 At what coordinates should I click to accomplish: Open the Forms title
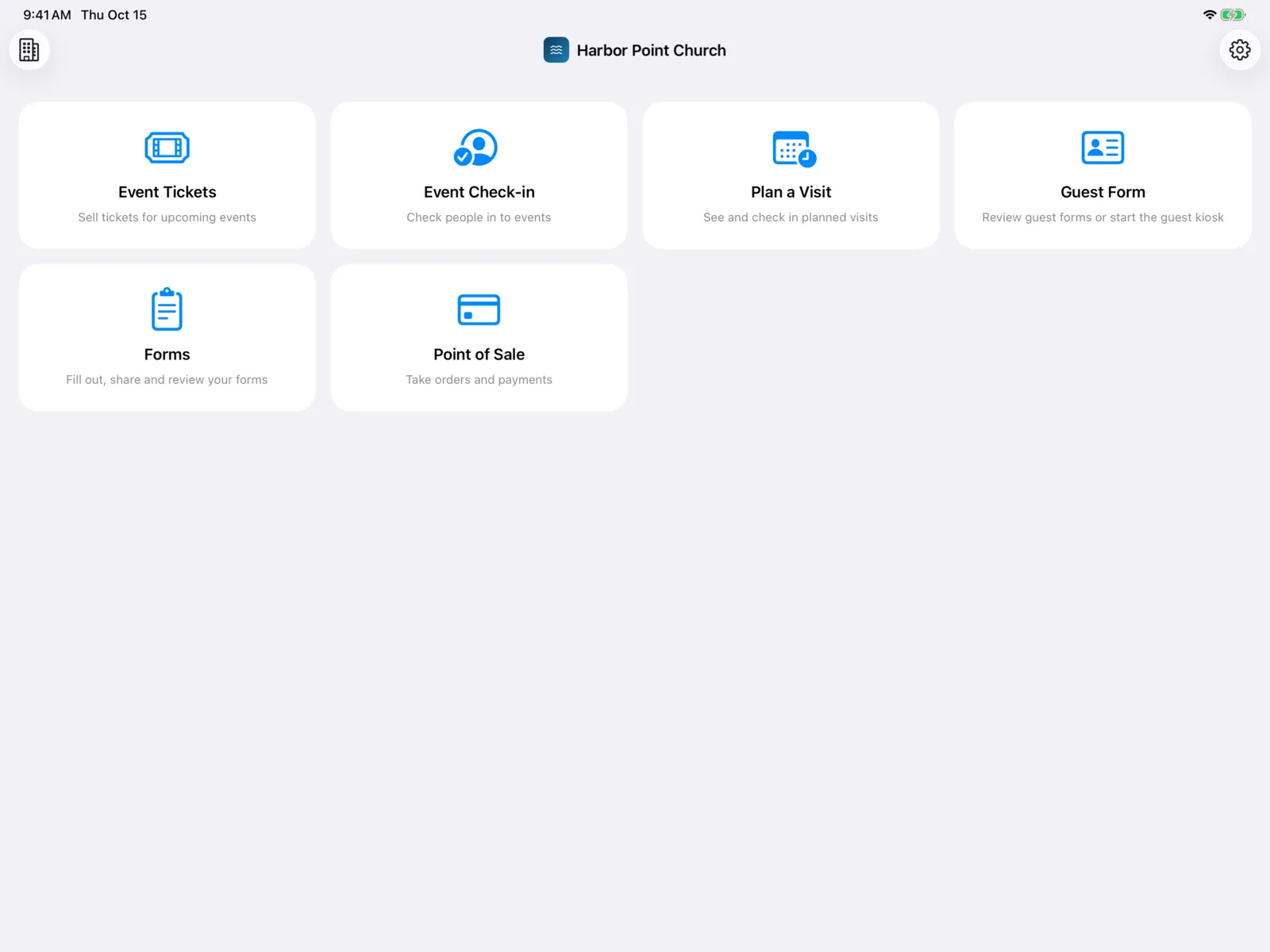point(167,355)
